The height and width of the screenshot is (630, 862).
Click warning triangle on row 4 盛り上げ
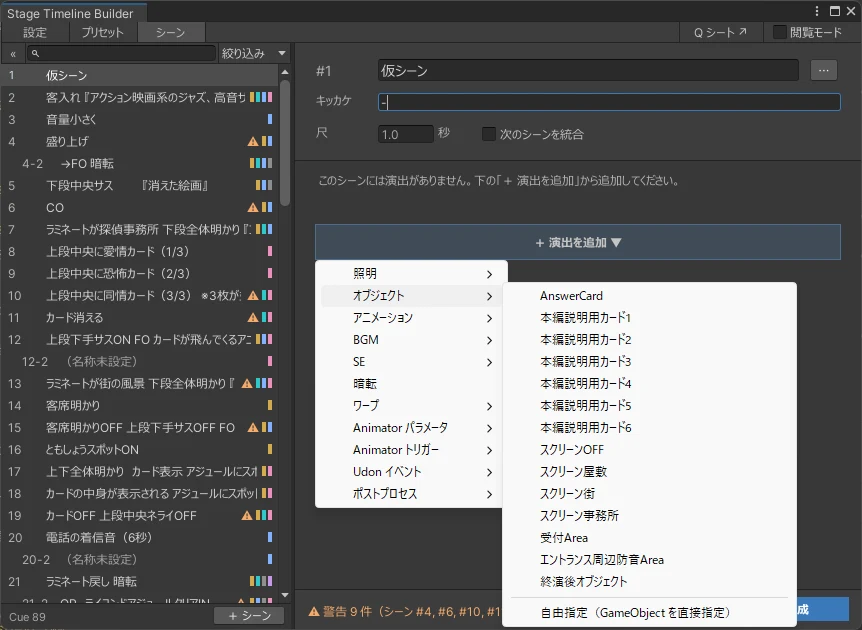coord(253,141)
